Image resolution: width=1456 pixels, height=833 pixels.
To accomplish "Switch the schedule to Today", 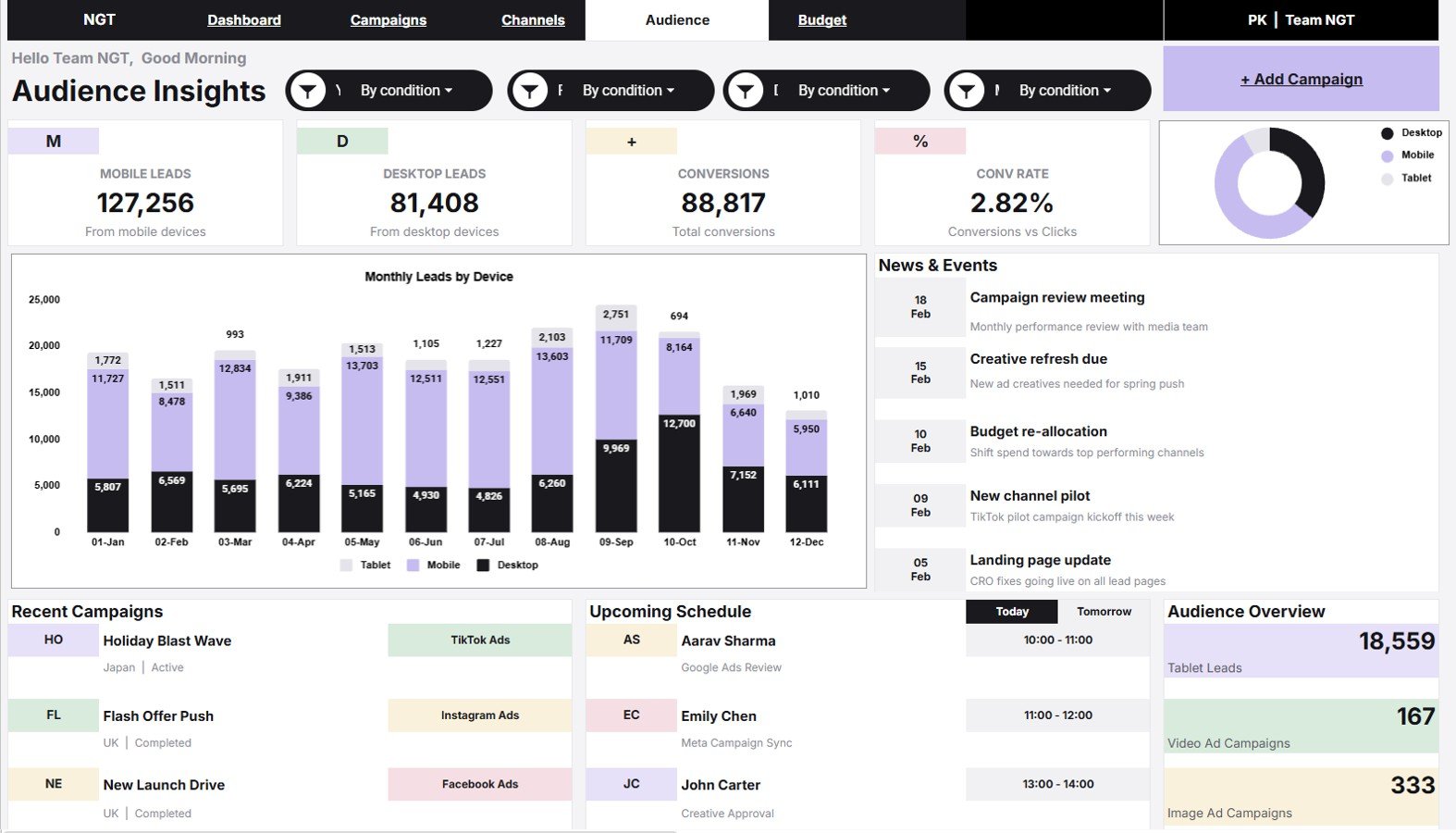I will click(1012, 612).
